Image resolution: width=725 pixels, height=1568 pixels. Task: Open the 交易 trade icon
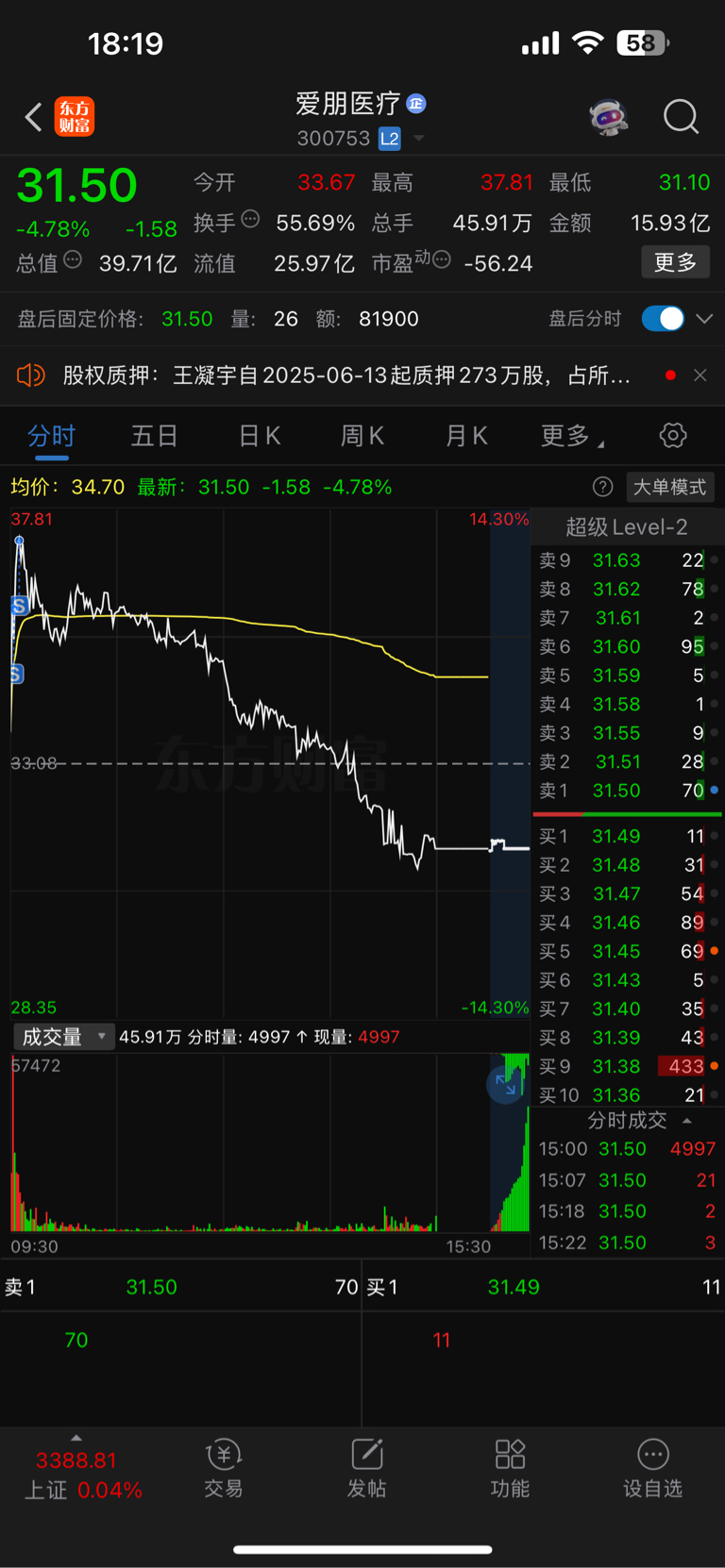[x=224, y=1469]
